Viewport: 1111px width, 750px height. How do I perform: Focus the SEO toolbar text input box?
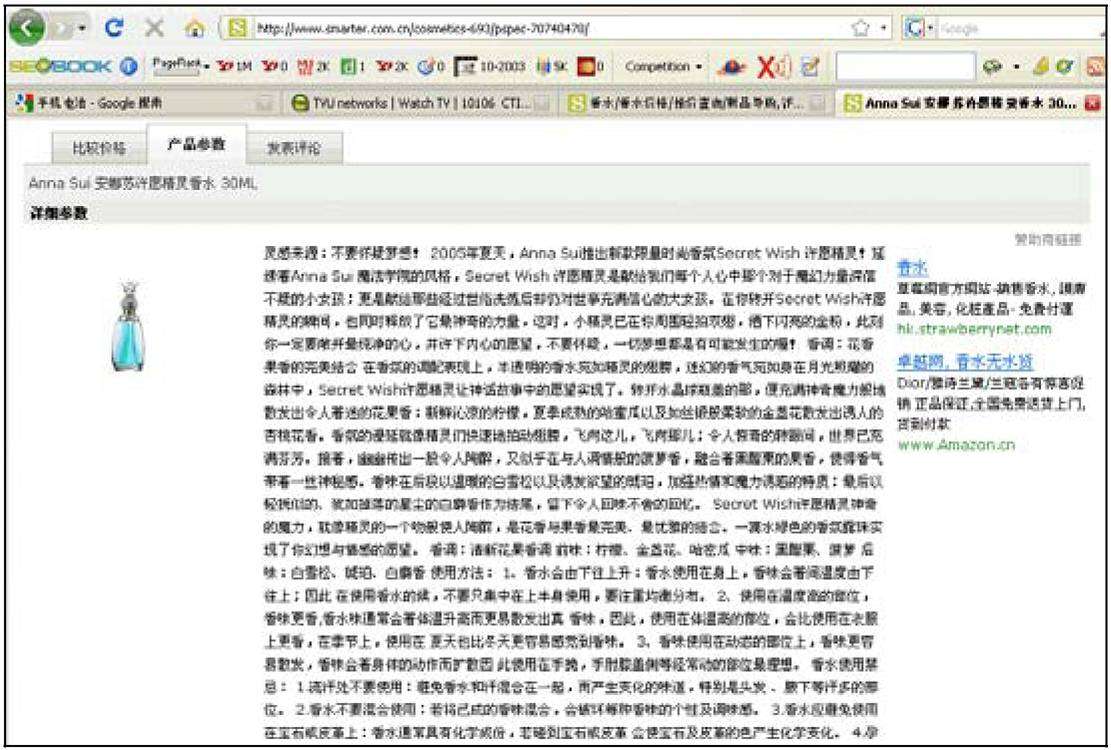pos(905,67)
